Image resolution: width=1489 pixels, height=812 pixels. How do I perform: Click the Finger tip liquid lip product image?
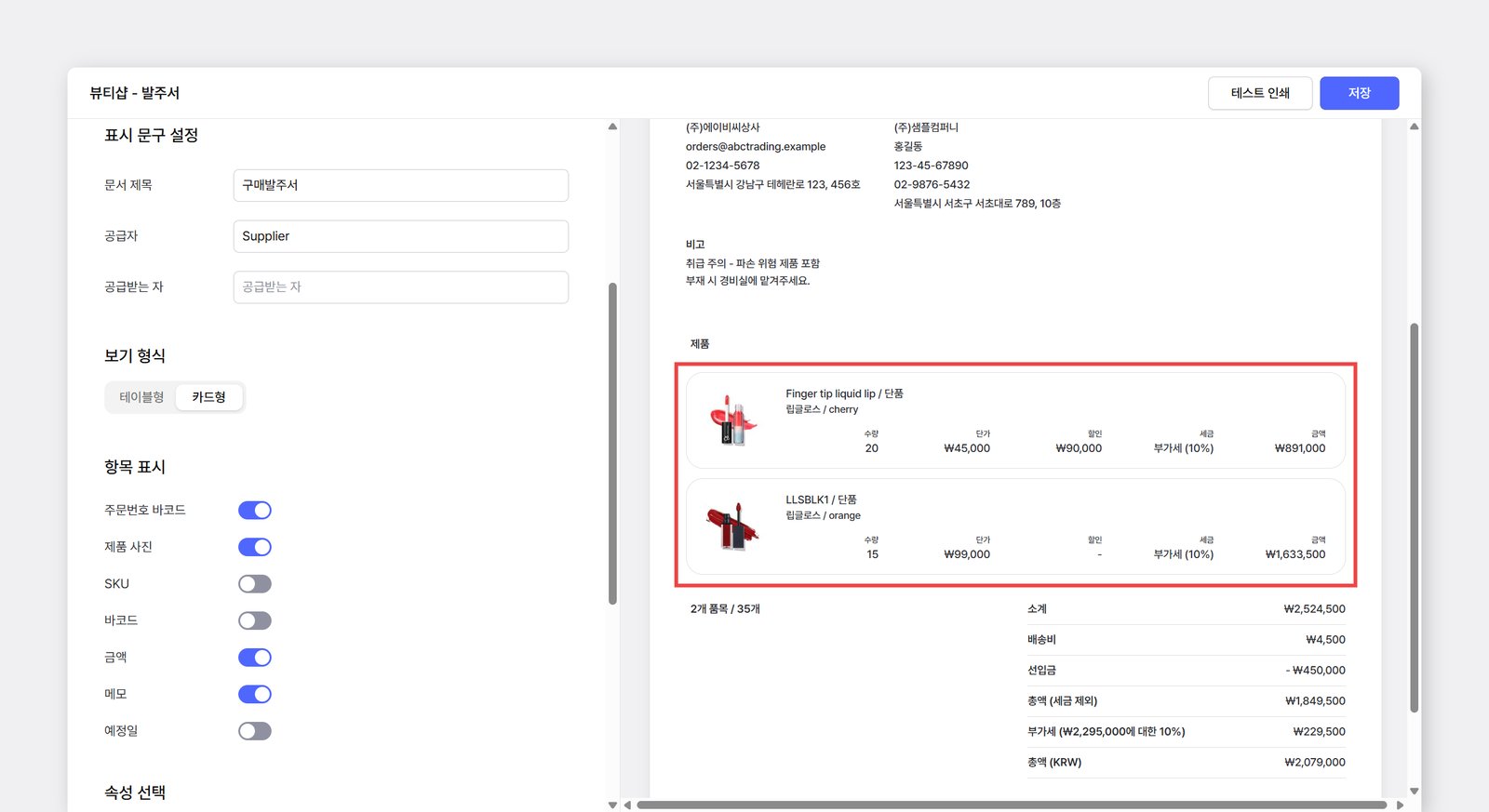[733, 420]
